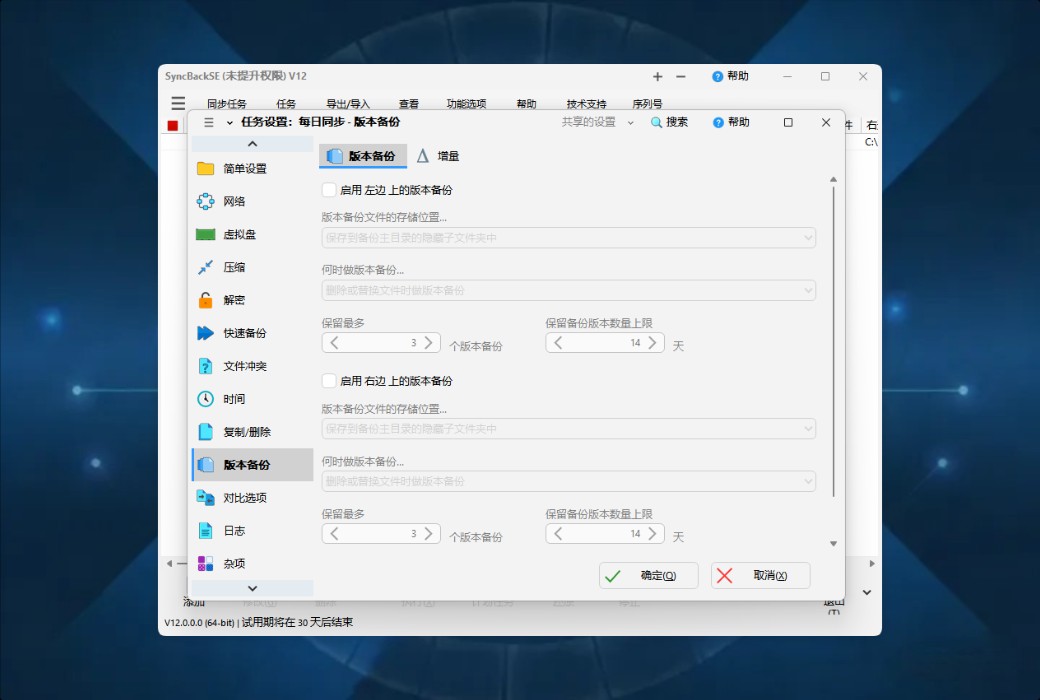1040x700 pixels.
Task: Enable 启用右边上的版本备份 checkbox
Action: coord(329,381)
